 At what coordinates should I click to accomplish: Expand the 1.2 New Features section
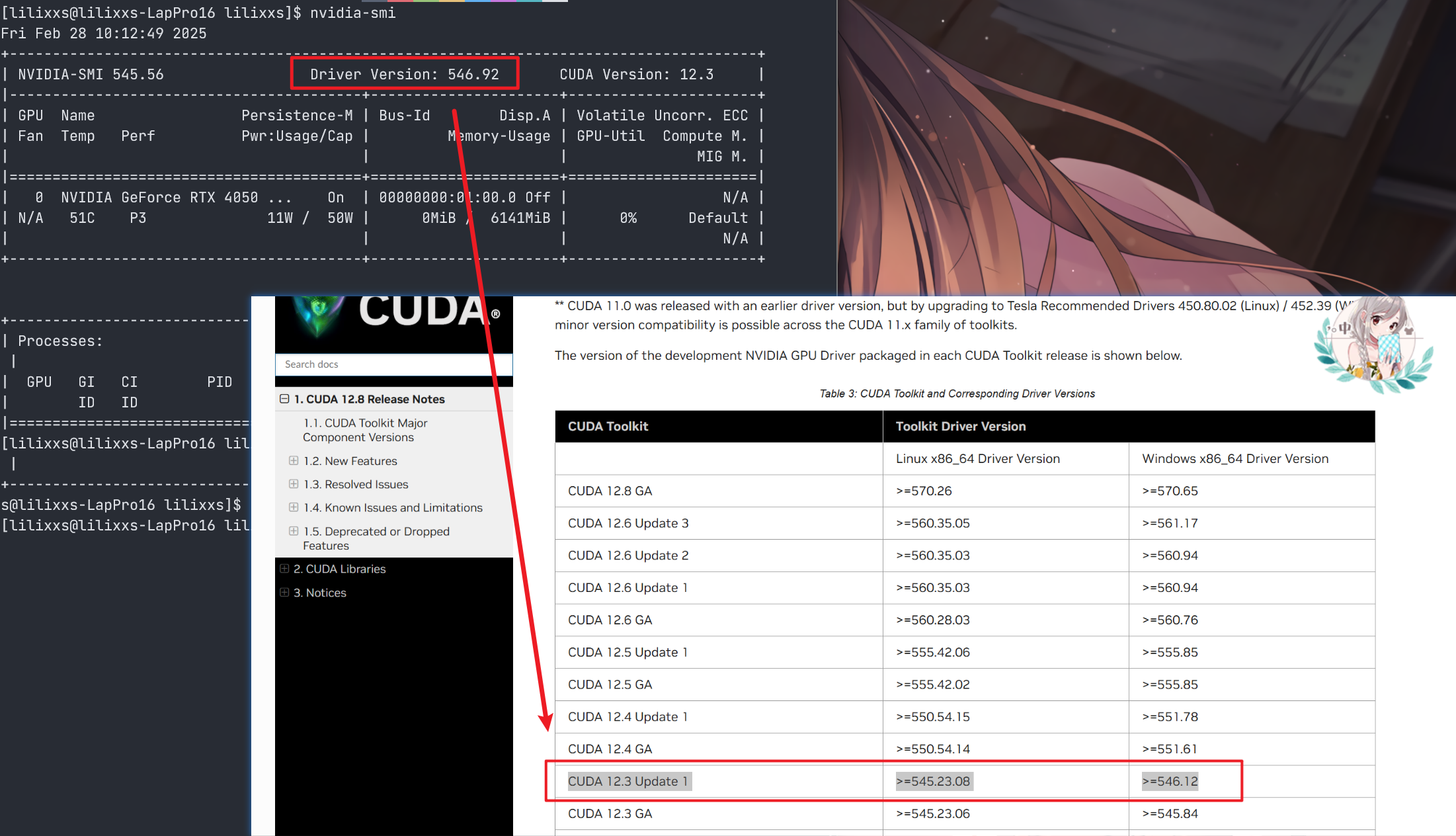[294, 460]
